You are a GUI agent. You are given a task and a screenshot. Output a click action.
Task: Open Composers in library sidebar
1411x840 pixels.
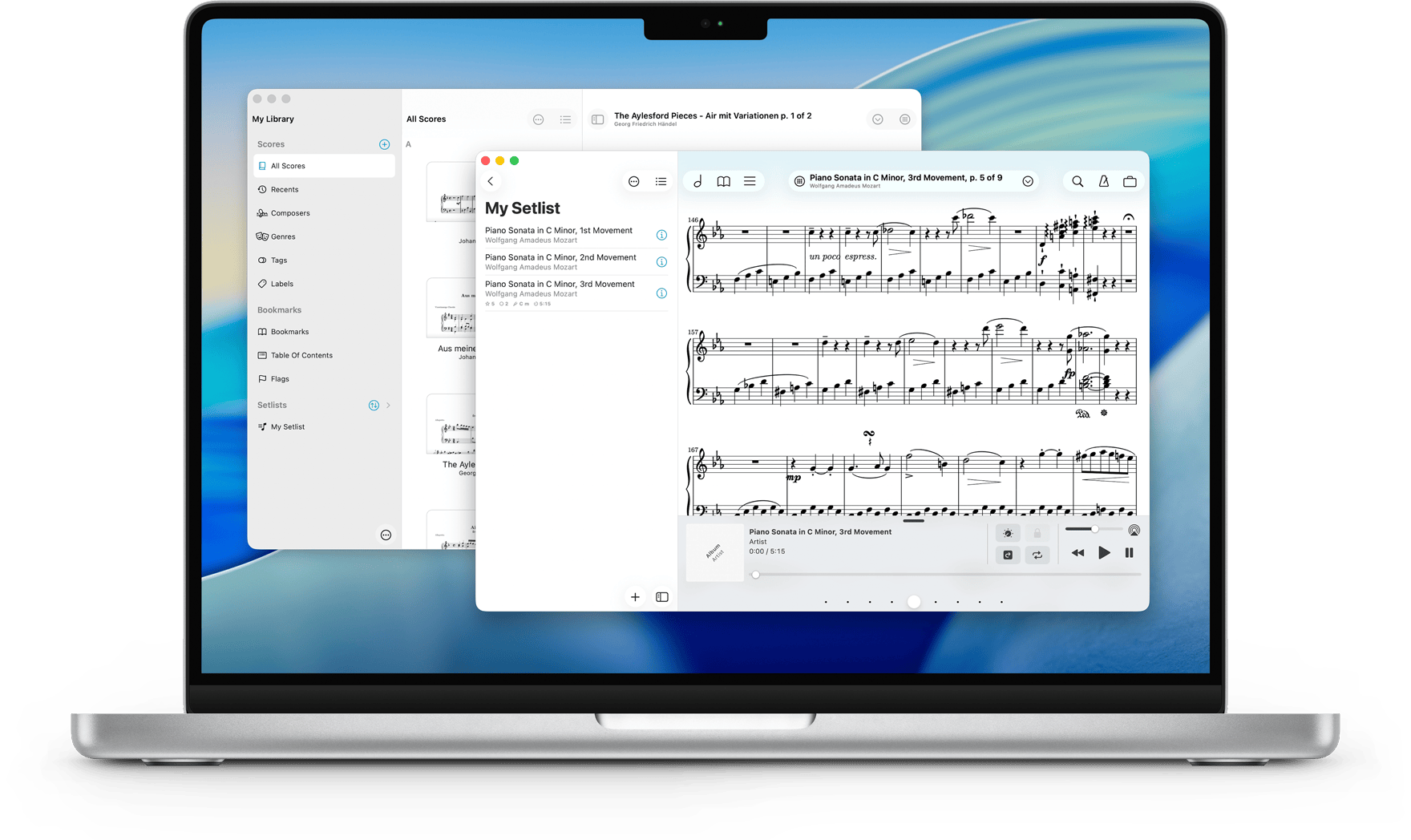click(x=324, y=213)
